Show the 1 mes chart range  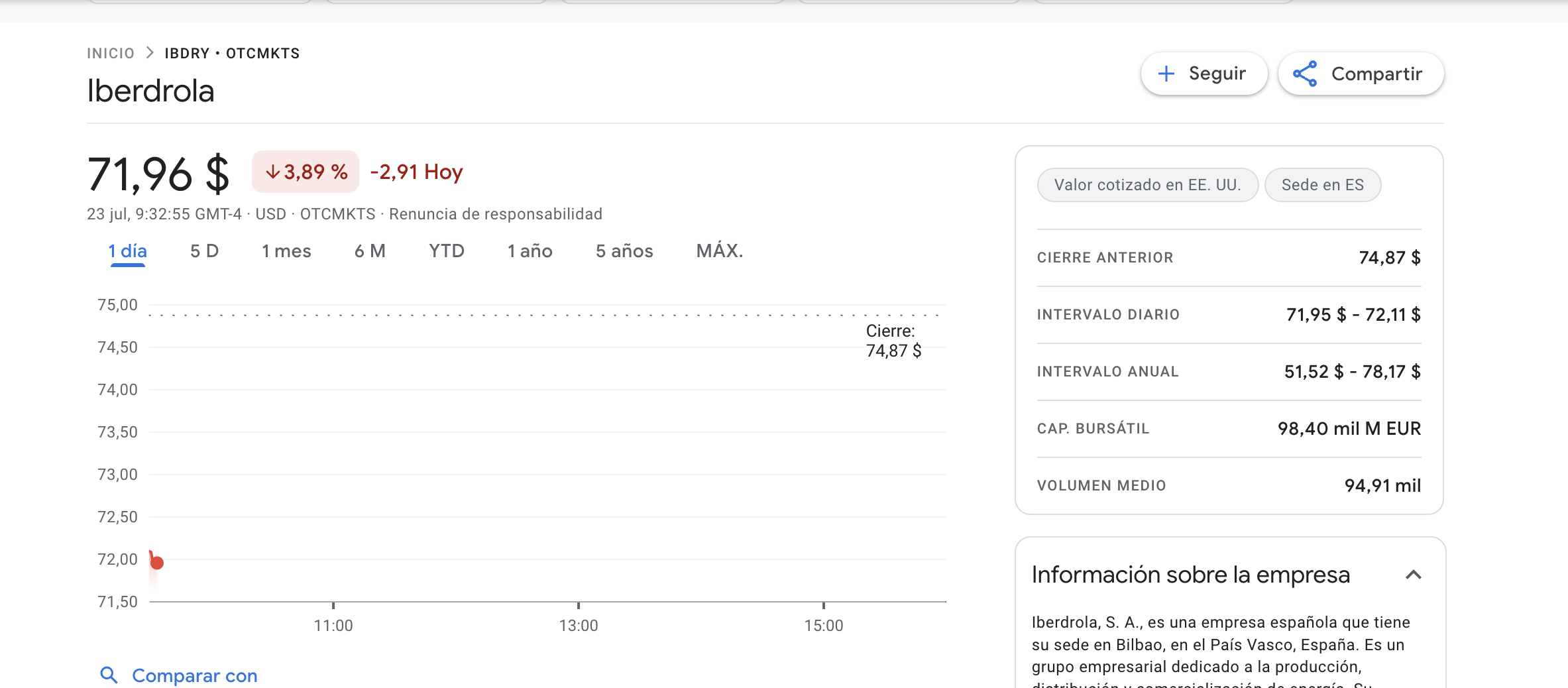[286, 251]
